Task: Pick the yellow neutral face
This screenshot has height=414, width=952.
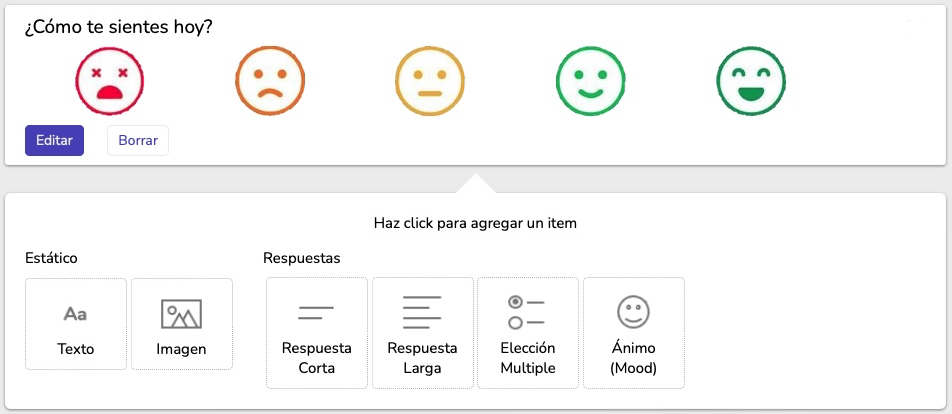Action: coord(430,82)
